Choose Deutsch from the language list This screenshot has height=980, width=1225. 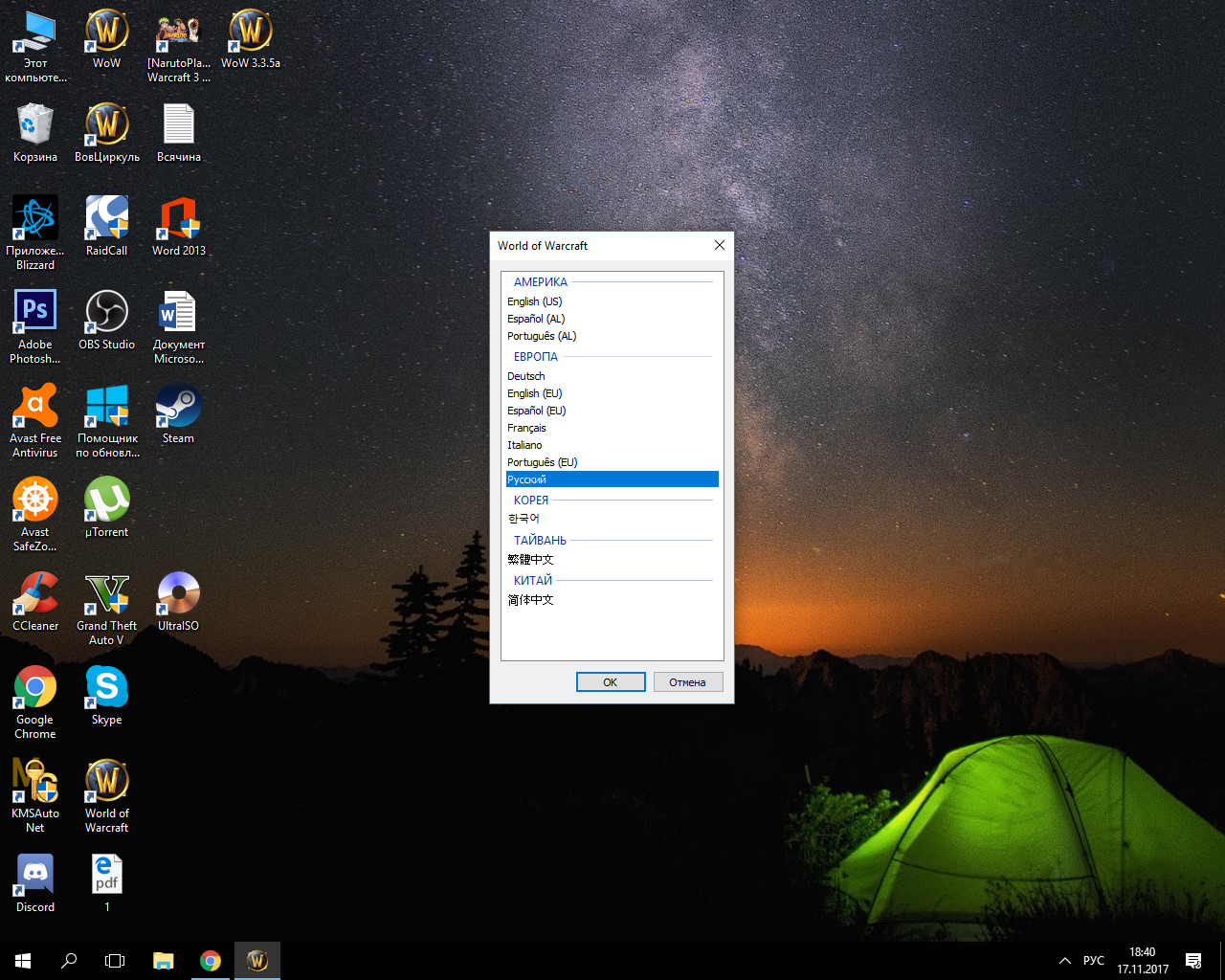pos(525,376)
